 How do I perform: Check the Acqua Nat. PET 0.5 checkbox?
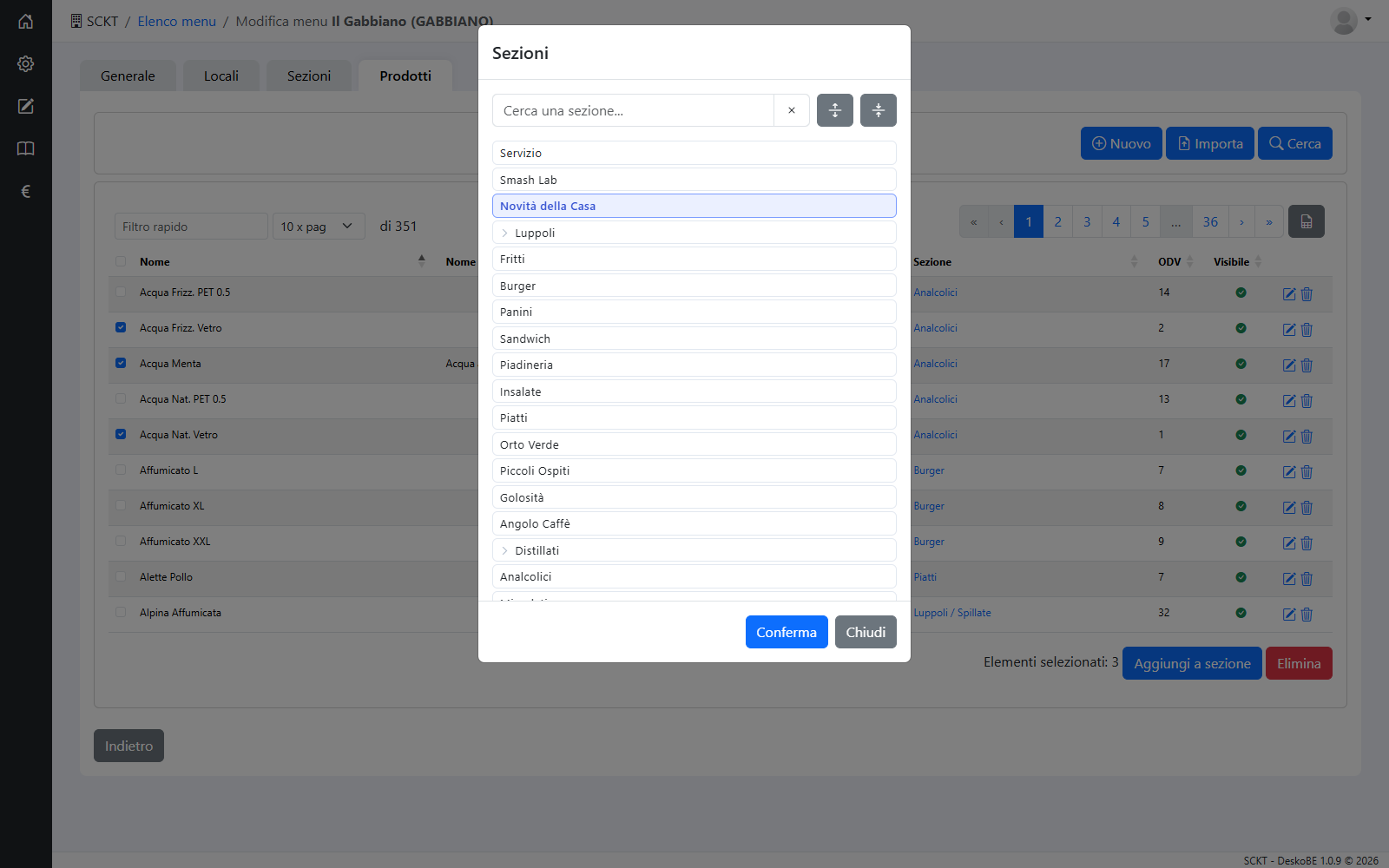121,398
